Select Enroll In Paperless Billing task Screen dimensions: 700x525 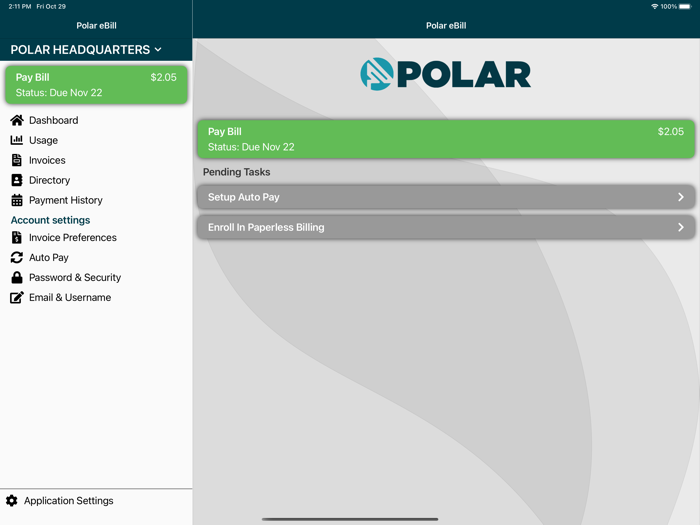pyautogui.click(x=446, y=227)
